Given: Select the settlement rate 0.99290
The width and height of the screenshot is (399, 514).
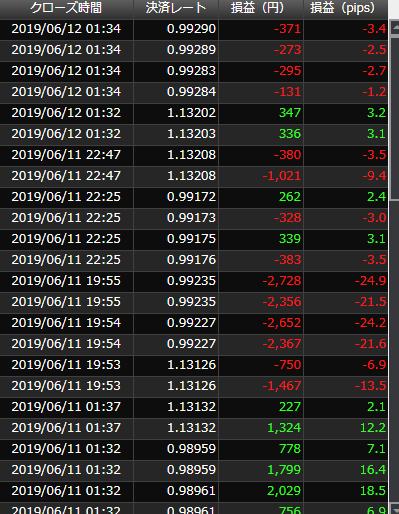Looking at the screenshot, I should [191, 29].
